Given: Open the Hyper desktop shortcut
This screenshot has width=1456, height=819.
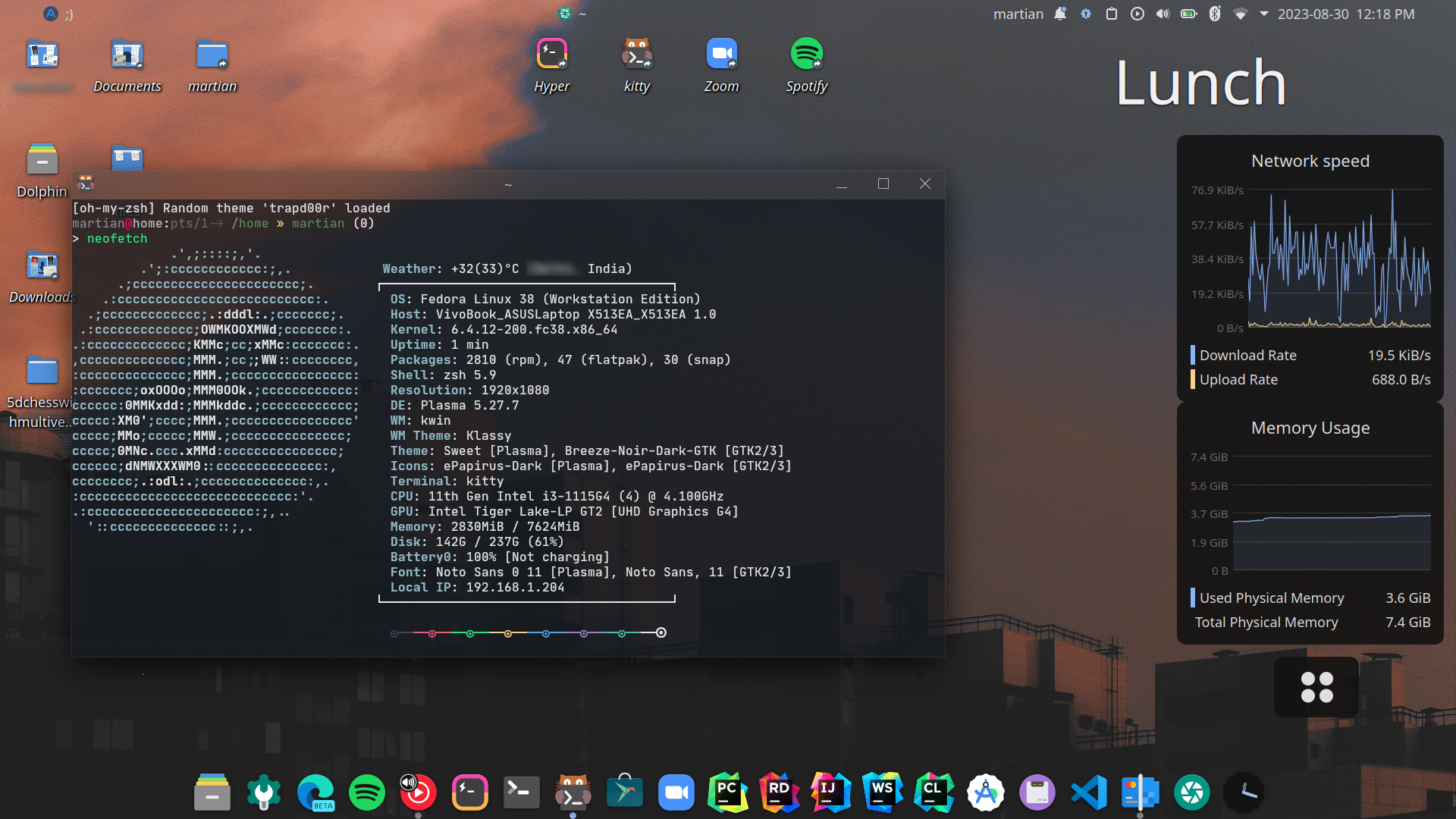Looking at the screenshot, I should click(x=551, y=65).
